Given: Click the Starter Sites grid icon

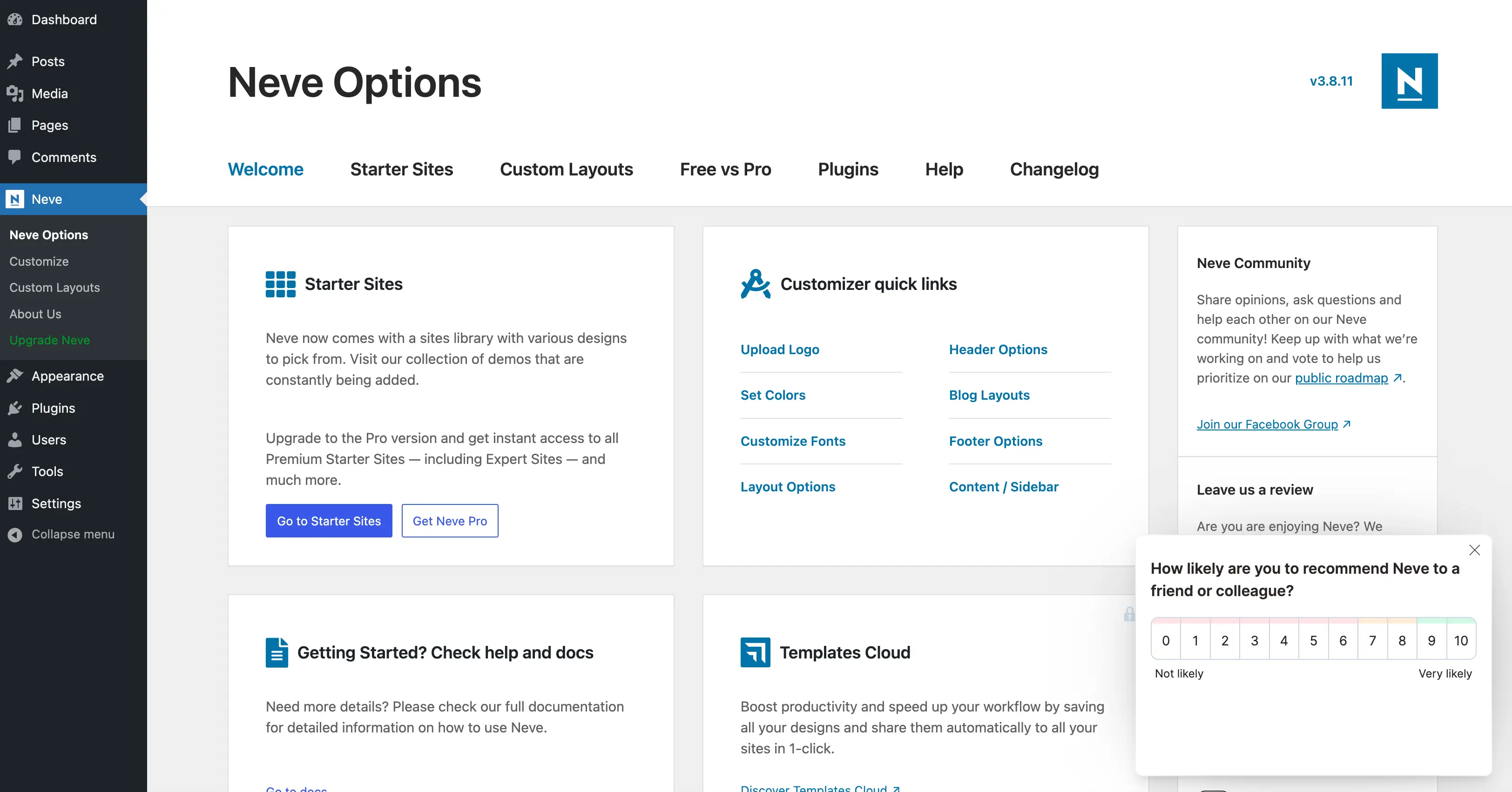Looking at the screenshot, I should click(x=281, y=284).
